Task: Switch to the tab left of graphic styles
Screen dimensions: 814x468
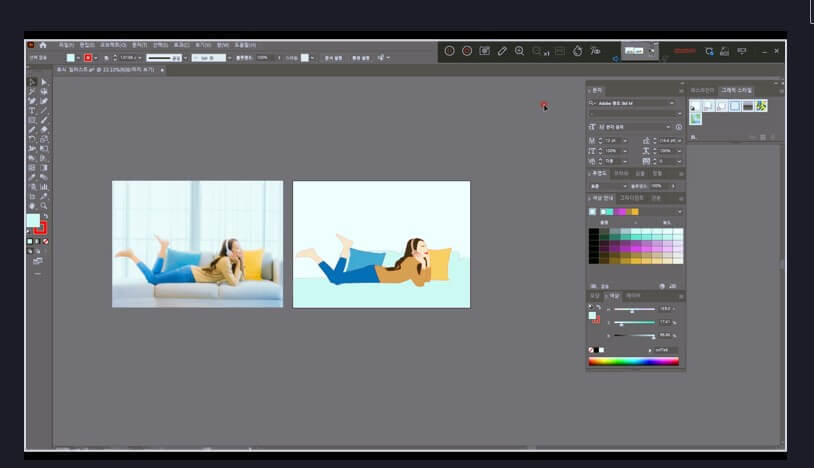Action: pos(702,90)
